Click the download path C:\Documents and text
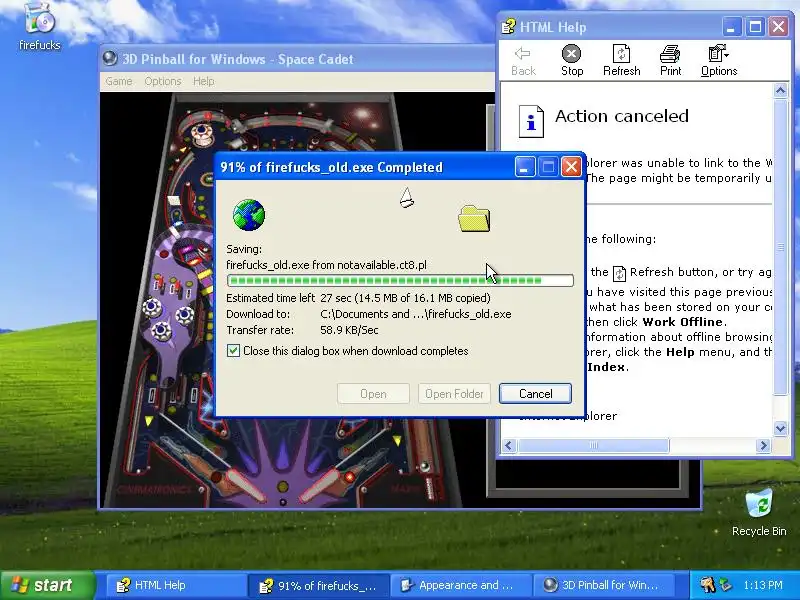Screen dimensions: 800x600 pos(416,314)
